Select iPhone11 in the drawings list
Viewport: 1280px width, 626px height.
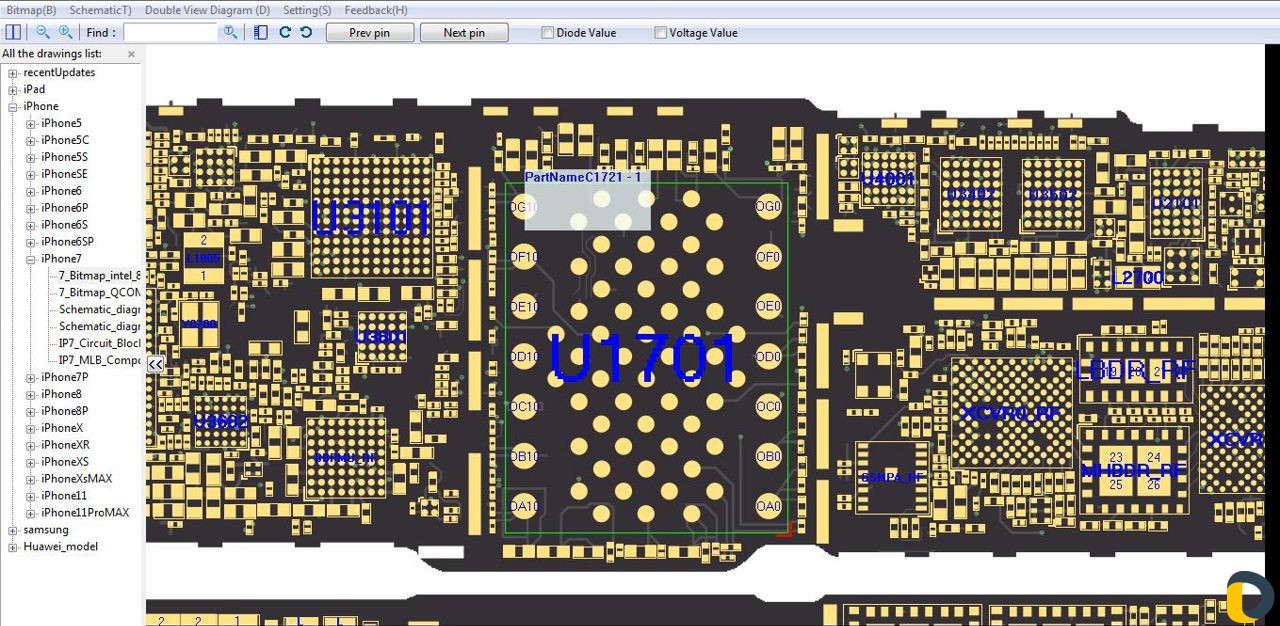pos(64,497)
